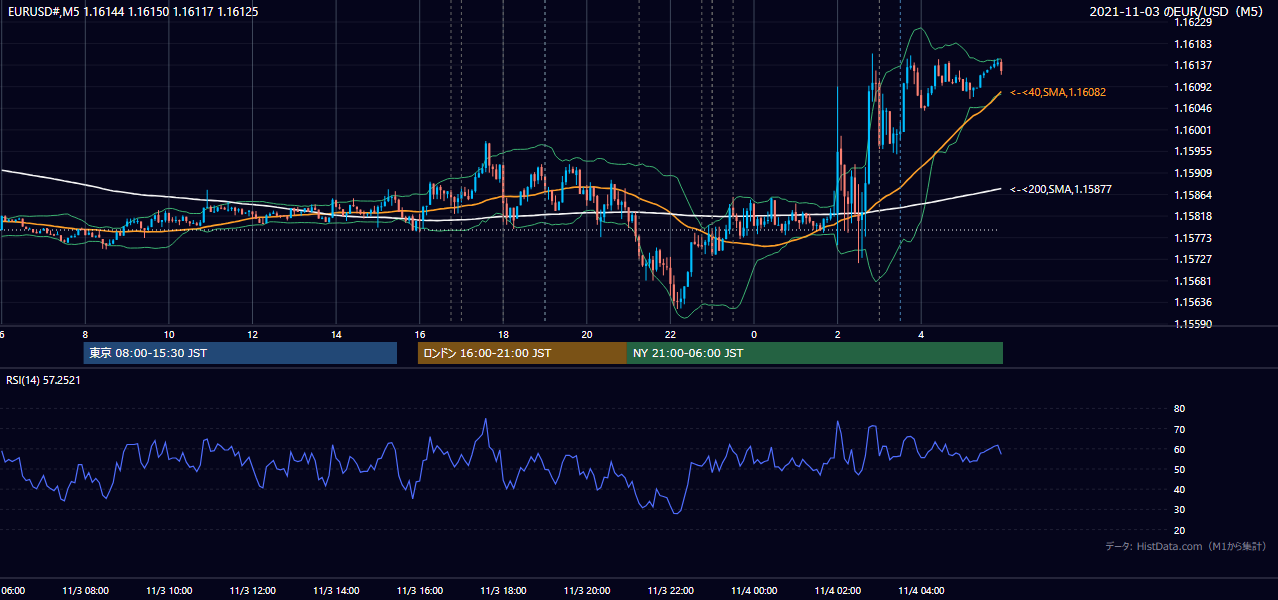This screenshot has height=600, width=1278.
Task: Click price axis value 1.16183
Action: pyautogui.click(x=1192, y=44)
